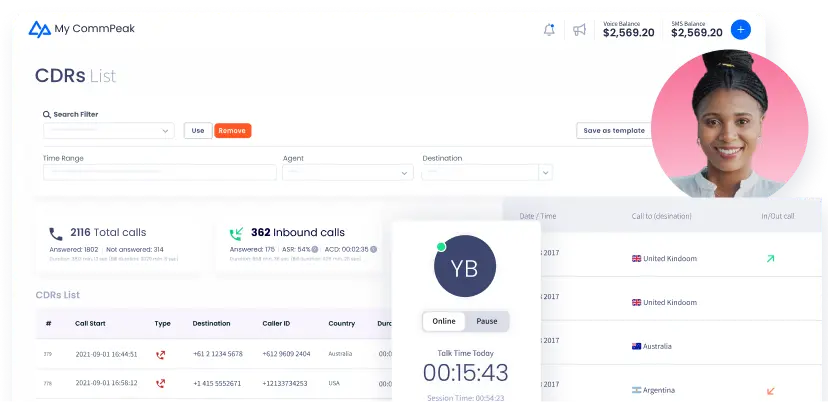Viewport: 828px width, 402px height.
Task: Click the Type column header
Action: click(x=163, y=323)
